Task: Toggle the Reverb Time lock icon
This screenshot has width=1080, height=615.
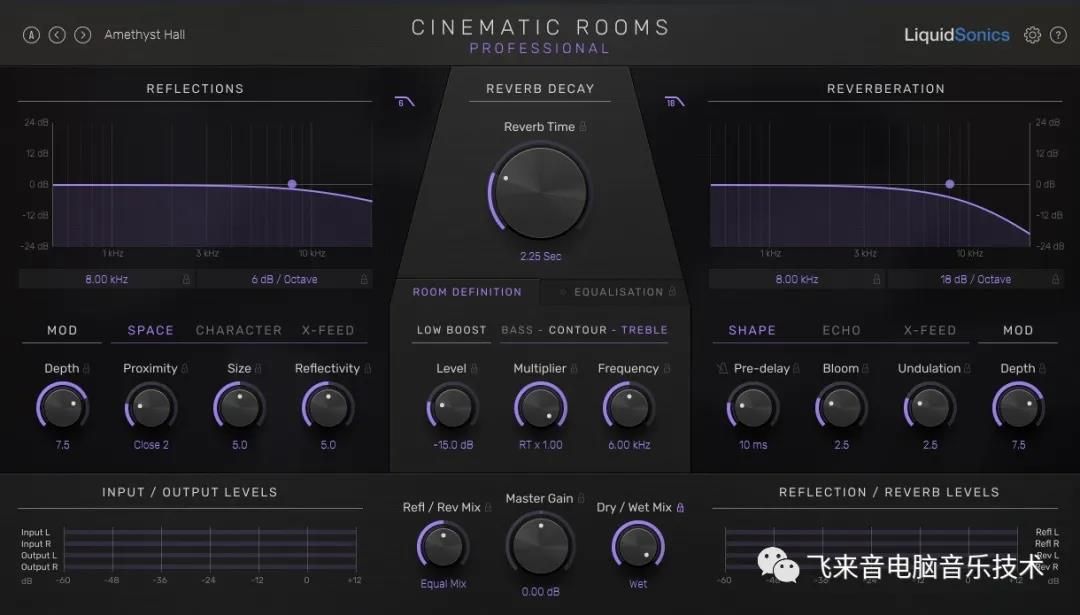Action: tap(583, 127)
